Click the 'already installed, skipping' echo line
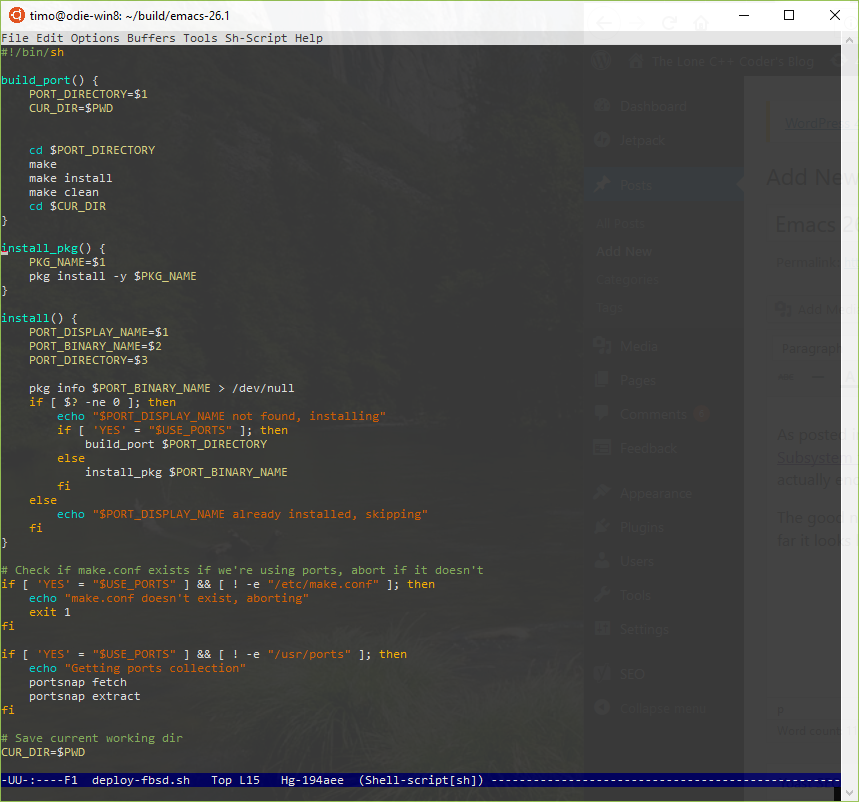The width and height of the screenshot is (859, 802). (x=242, y=514)
